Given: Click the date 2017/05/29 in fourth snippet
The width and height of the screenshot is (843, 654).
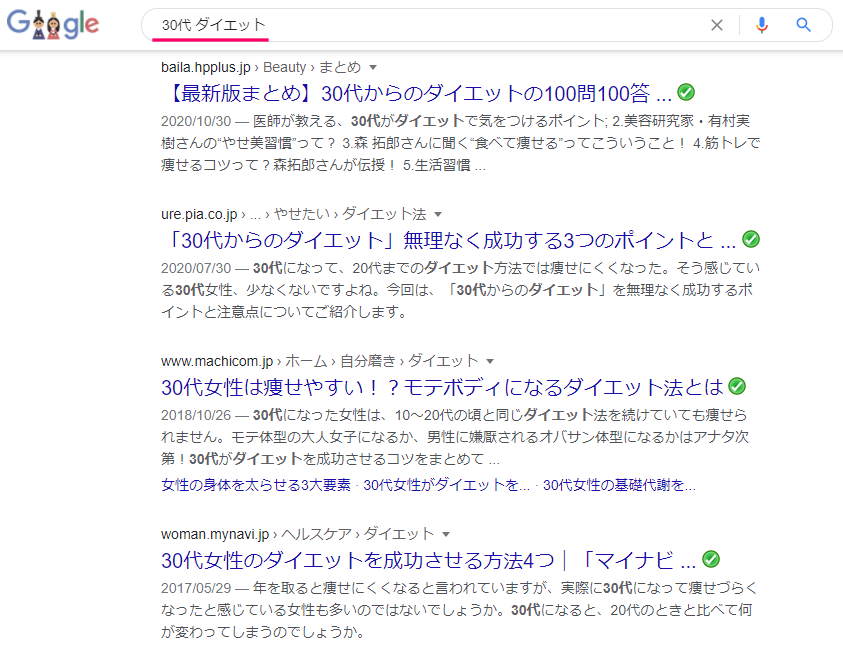Looking at the screenshot, I should click(196, 588).
